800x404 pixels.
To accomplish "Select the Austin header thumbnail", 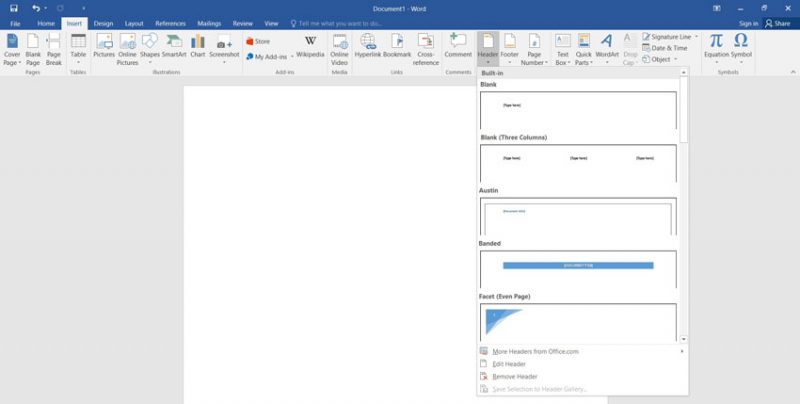I will 578,216.
